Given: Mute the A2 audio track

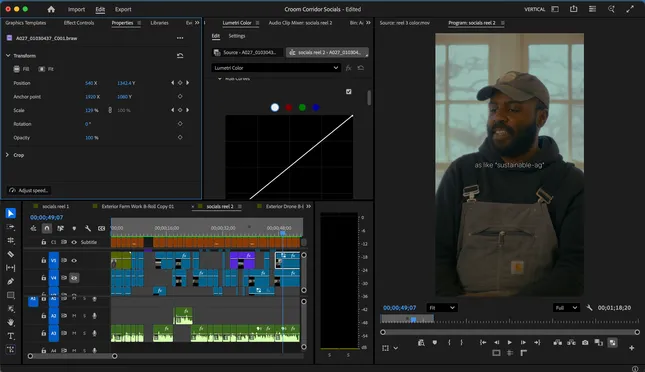Looking at the screenshot, I should (x=74, y=316).
